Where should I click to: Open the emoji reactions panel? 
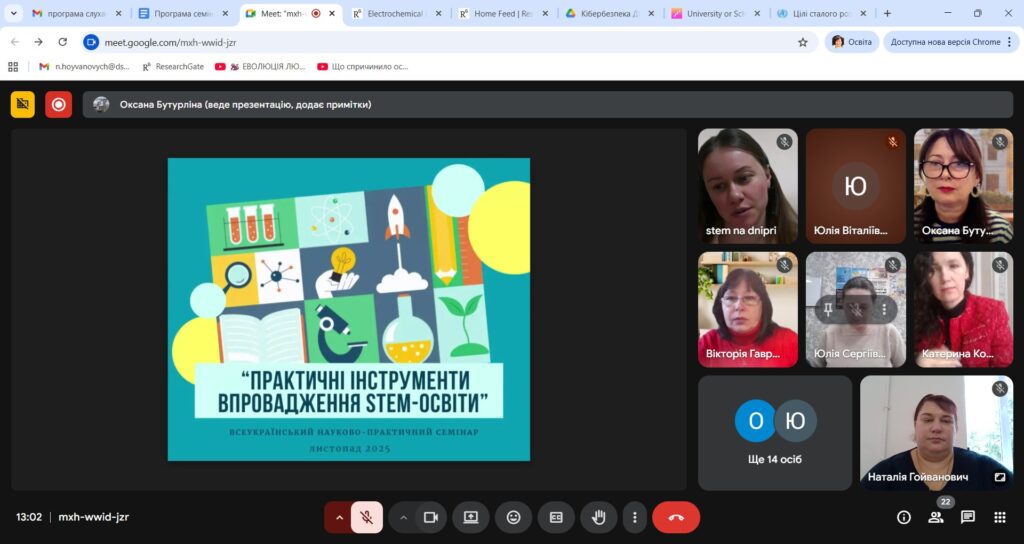[x=513, y=517]
